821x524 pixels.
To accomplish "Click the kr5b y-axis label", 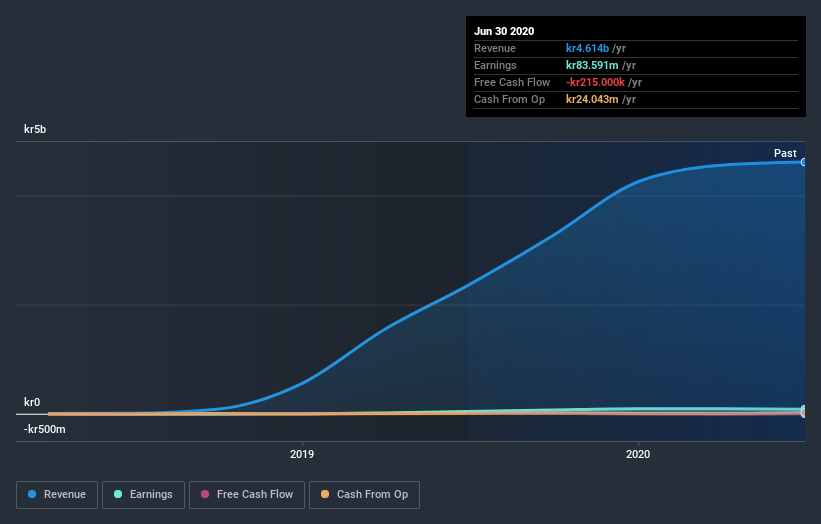I will (x=35, y=129).
